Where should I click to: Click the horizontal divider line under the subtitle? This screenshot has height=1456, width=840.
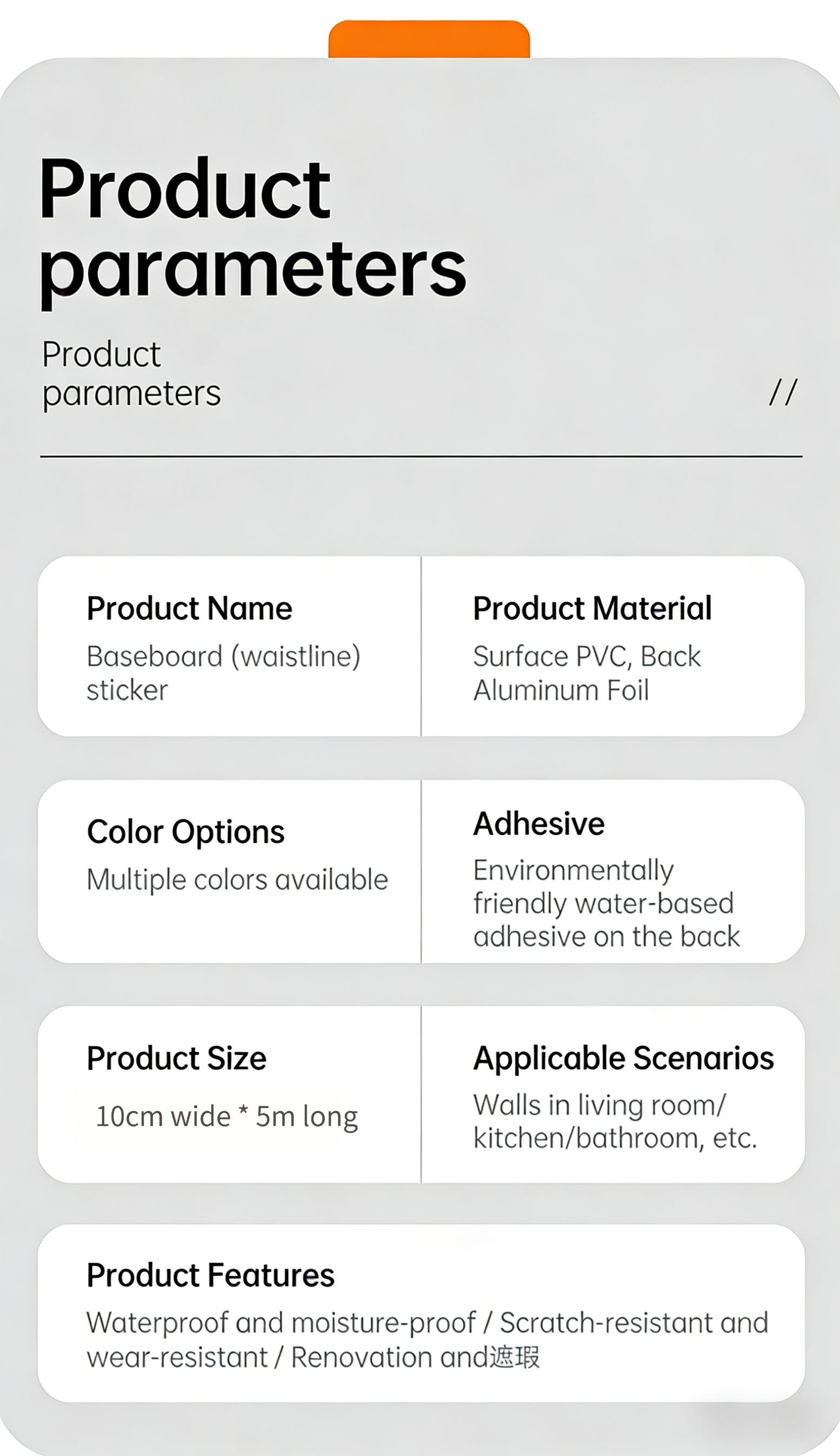[421, 456]
